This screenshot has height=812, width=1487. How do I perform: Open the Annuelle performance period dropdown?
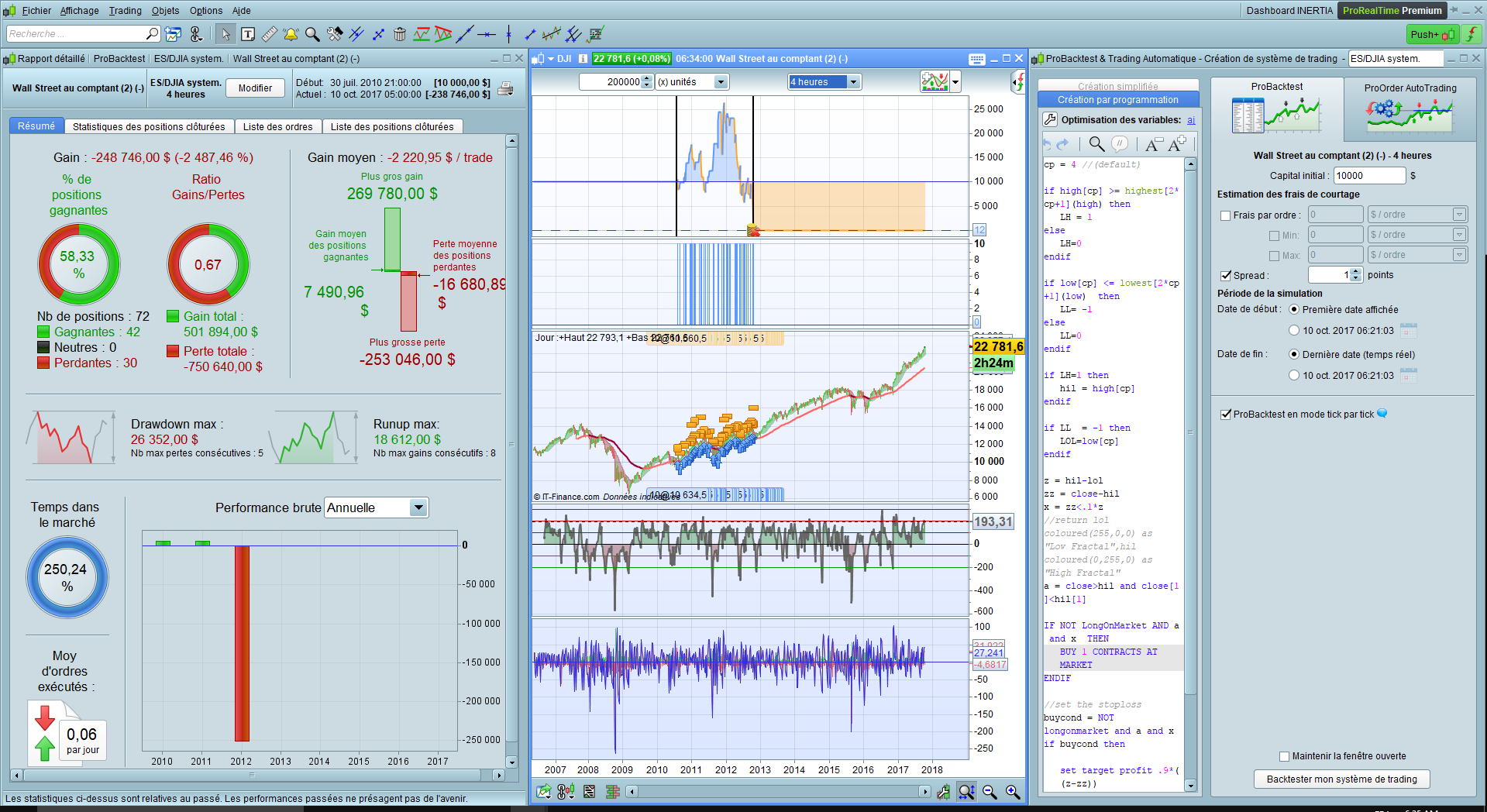point(418,507)
